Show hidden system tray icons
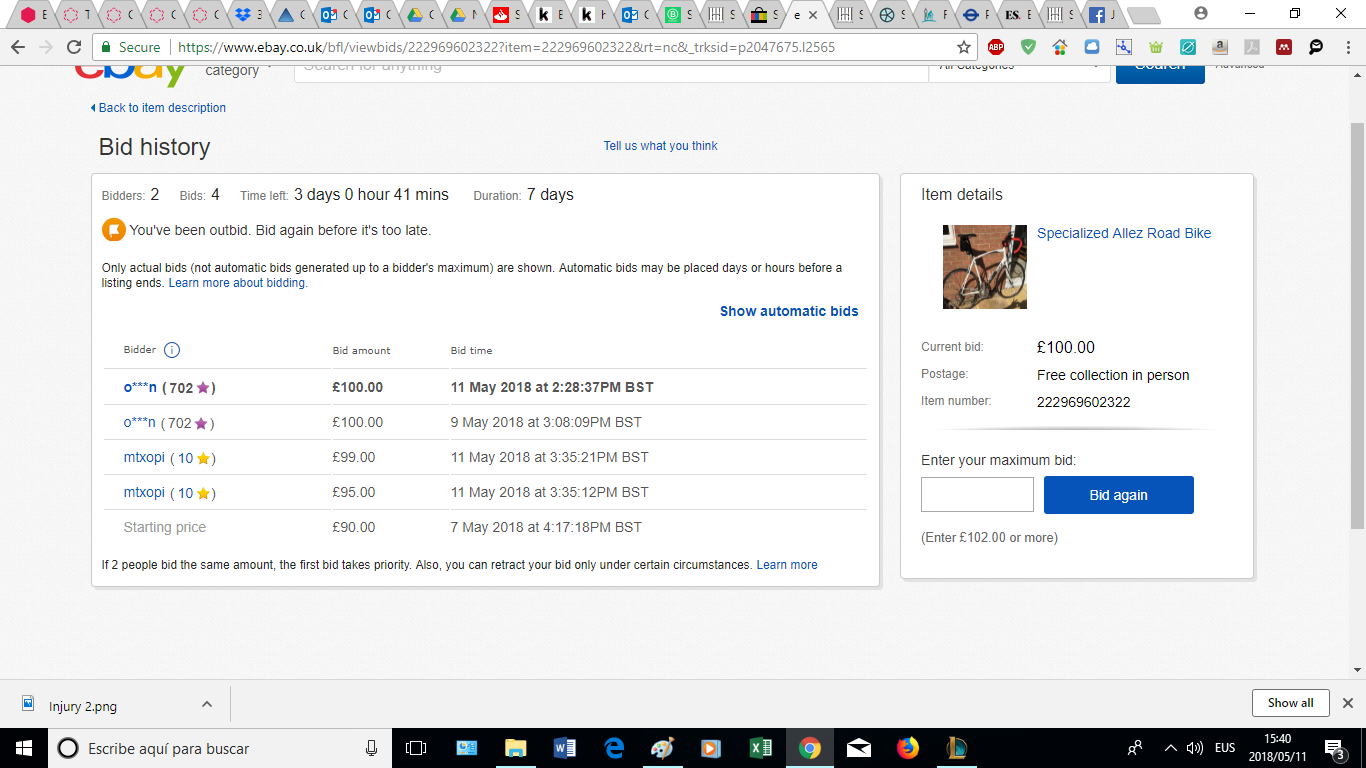Viewport: 1366px width, 768px height. coord(1171,748)
